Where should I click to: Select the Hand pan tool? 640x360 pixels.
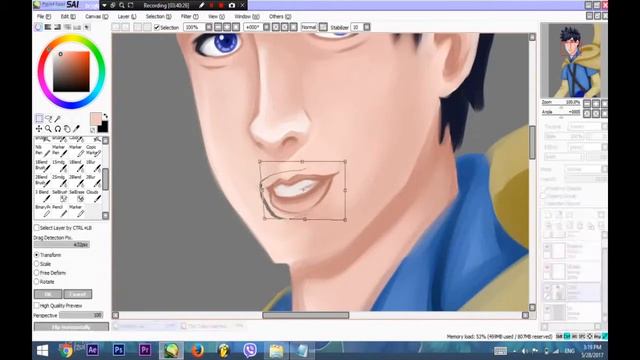point(67,129)
